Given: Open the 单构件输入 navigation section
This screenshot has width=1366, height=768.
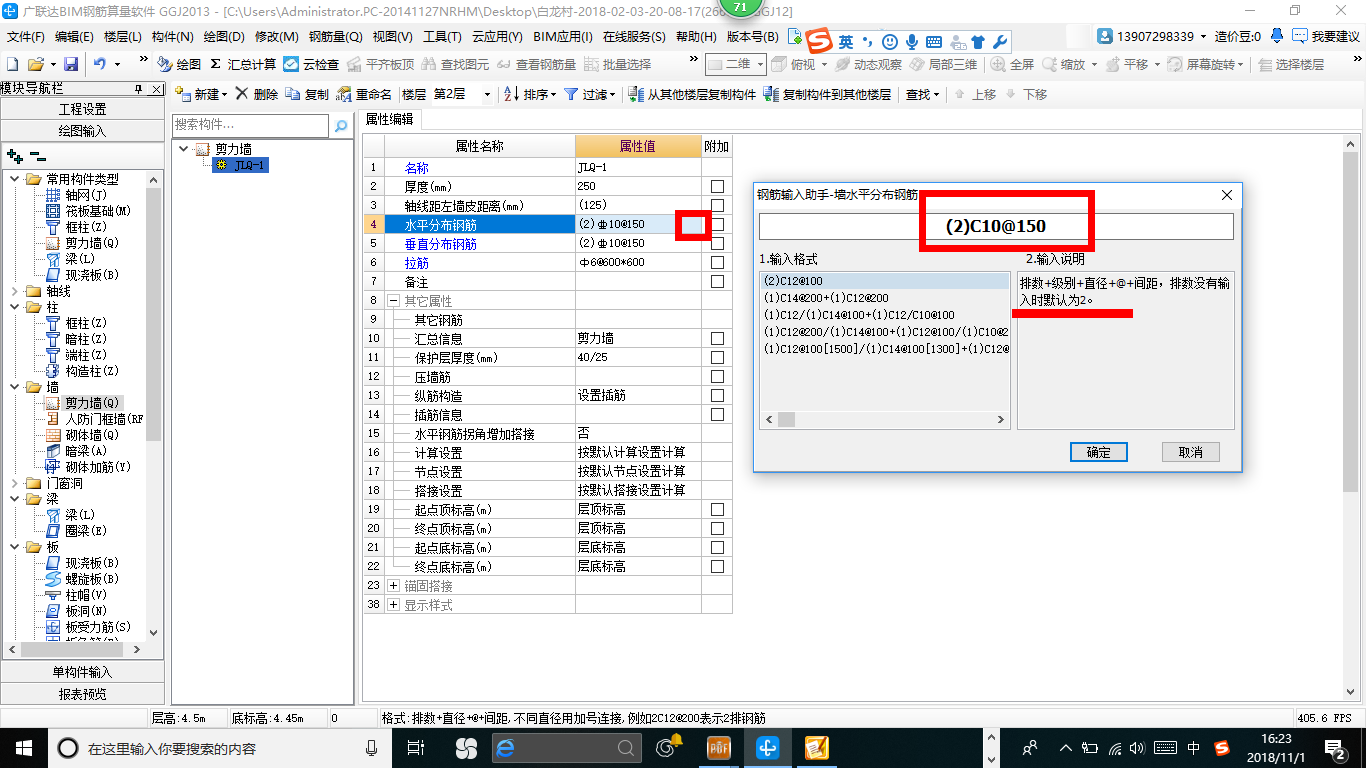Looking at the screenshot, I should coord(82,672).
